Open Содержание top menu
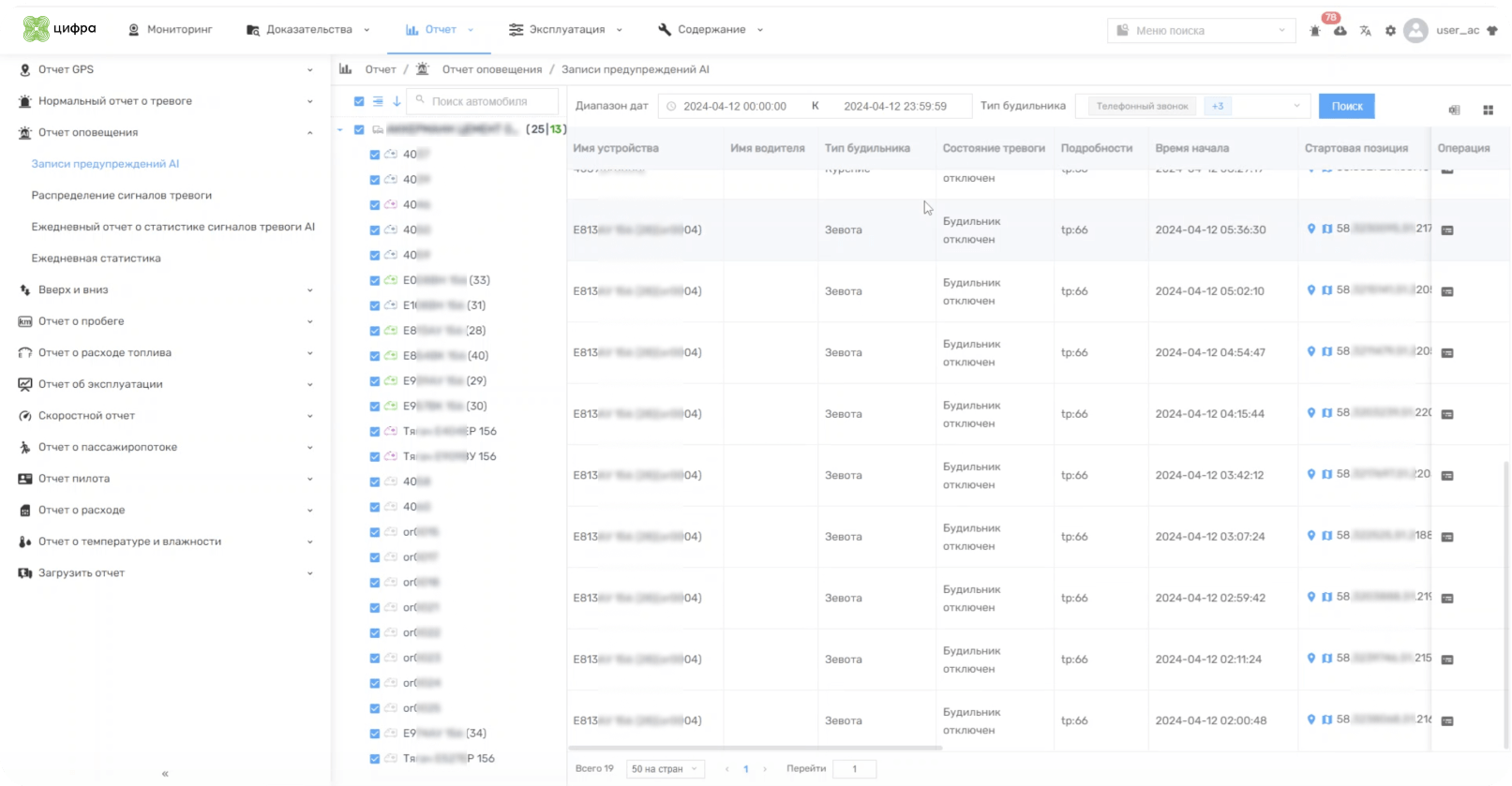Viewport: 1512px width, 786px height. click(711, 30)
